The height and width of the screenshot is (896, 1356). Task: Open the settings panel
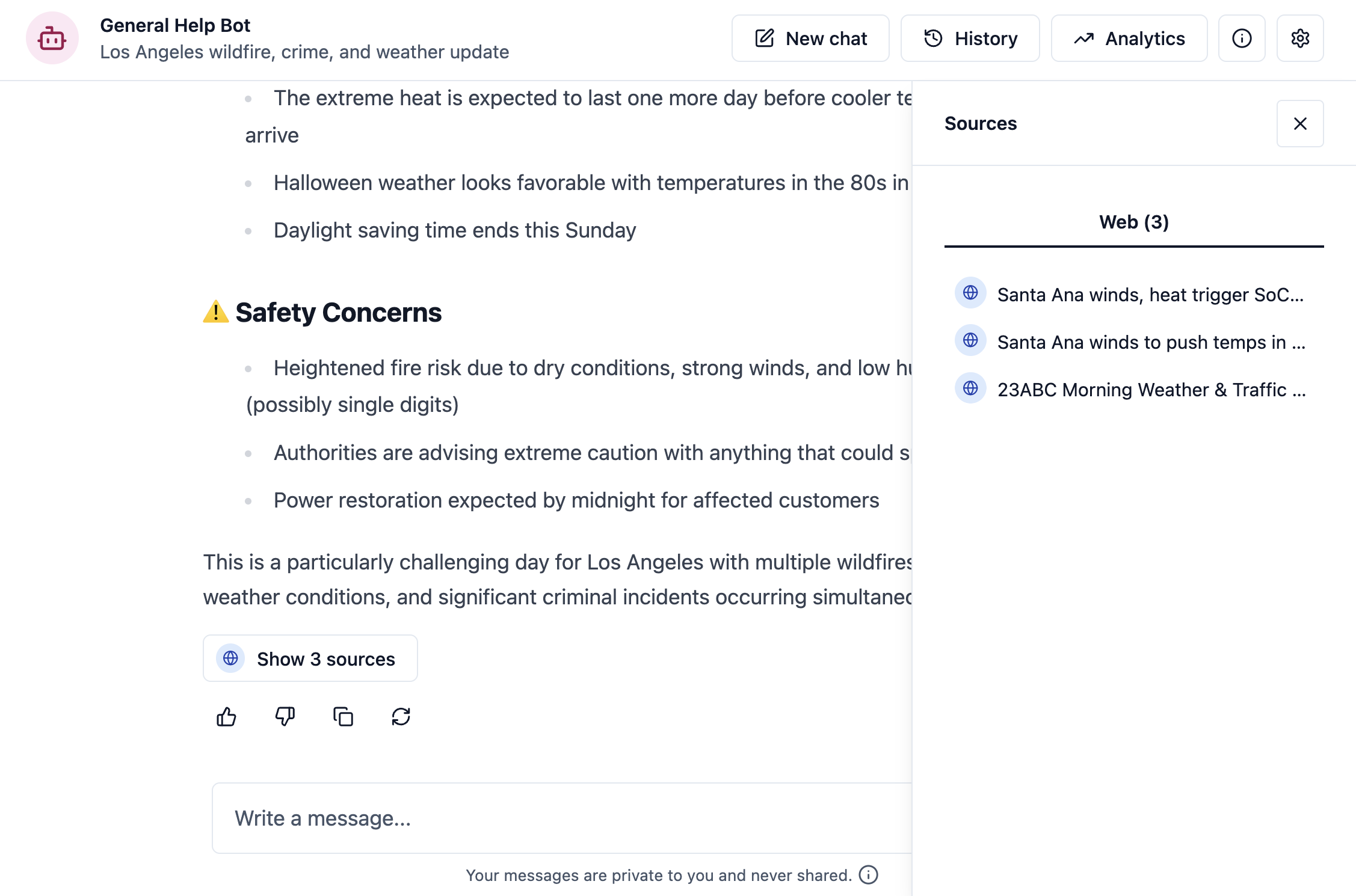coord(1300,38)
